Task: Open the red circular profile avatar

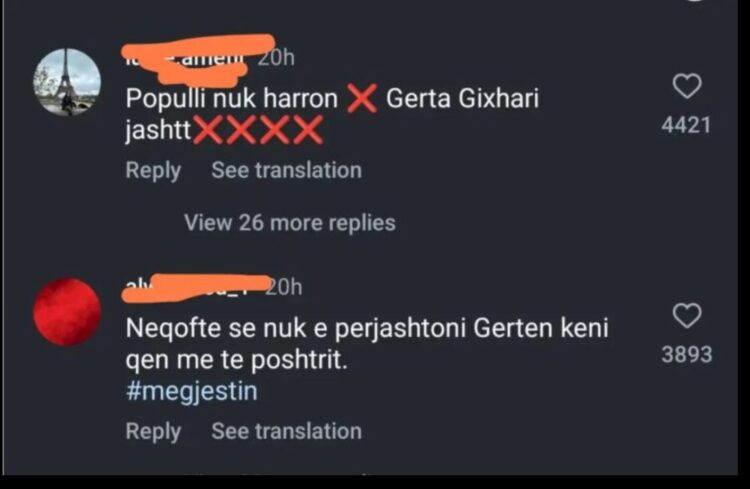Action: (67, 312)
